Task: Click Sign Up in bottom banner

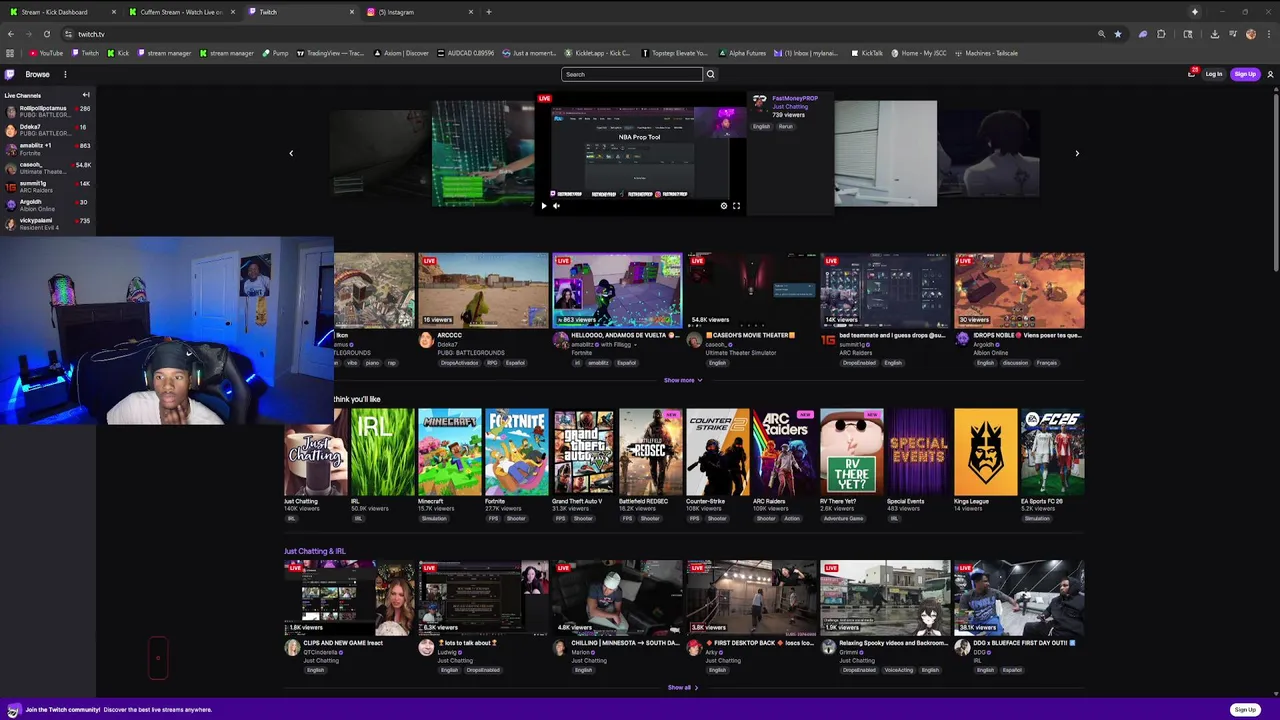Action: pos(1245,710)
